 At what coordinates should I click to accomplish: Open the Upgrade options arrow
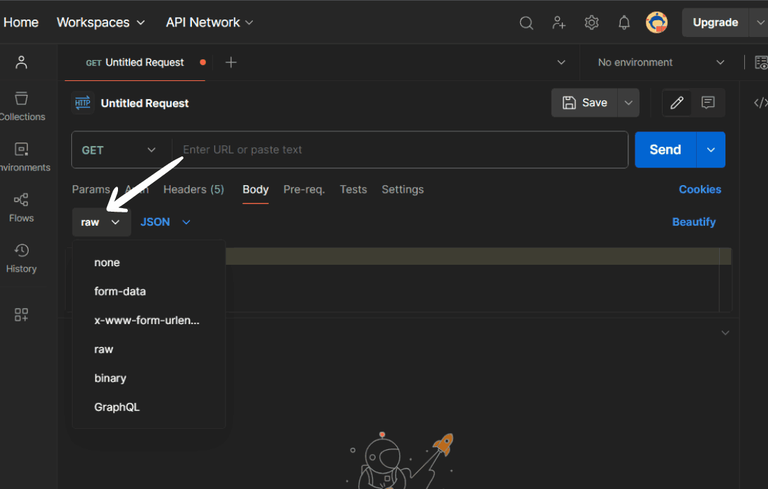click(x=759, y=23)
